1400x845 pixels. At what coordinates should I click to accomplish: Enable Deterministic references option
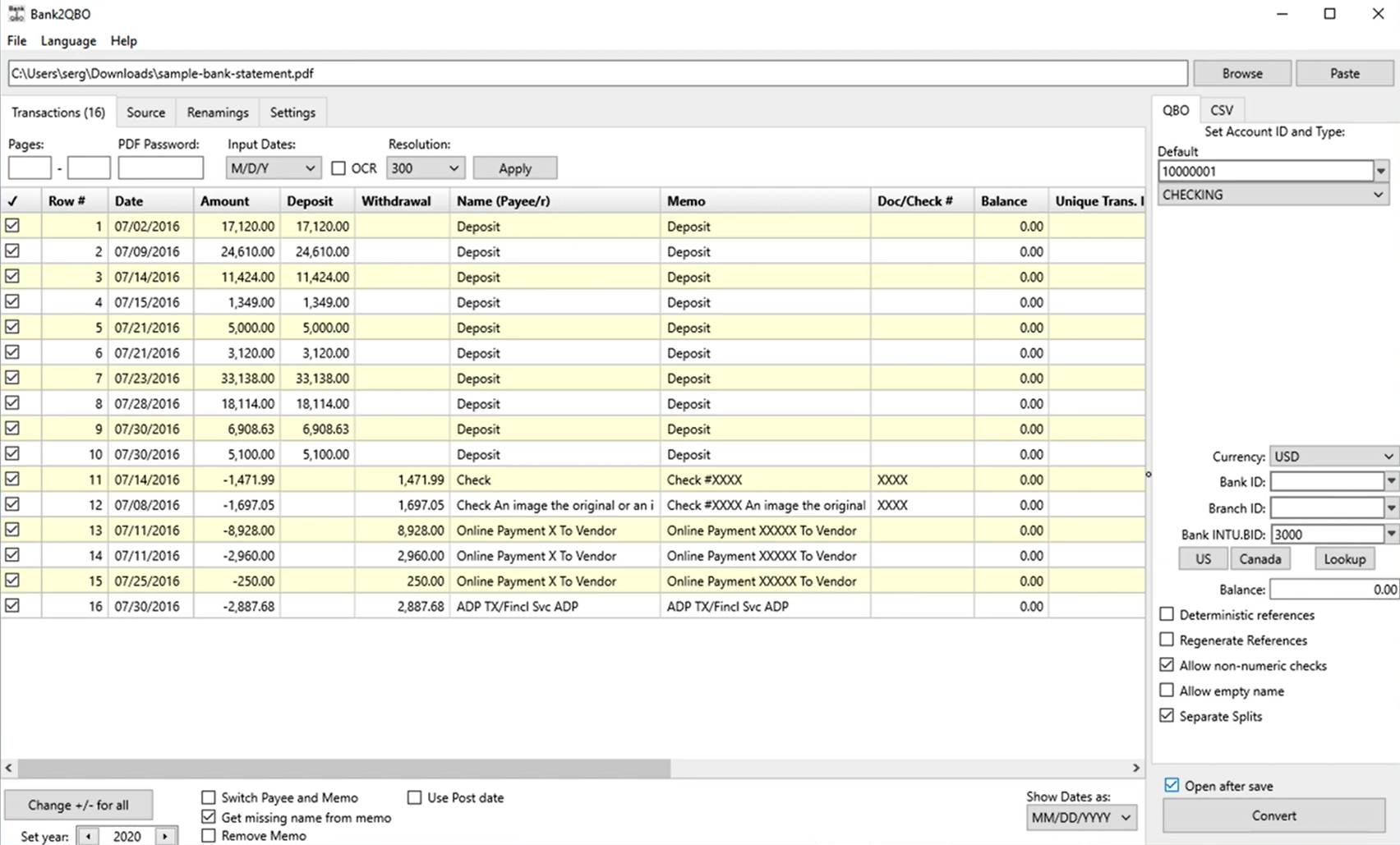(x=1167, y=614)
